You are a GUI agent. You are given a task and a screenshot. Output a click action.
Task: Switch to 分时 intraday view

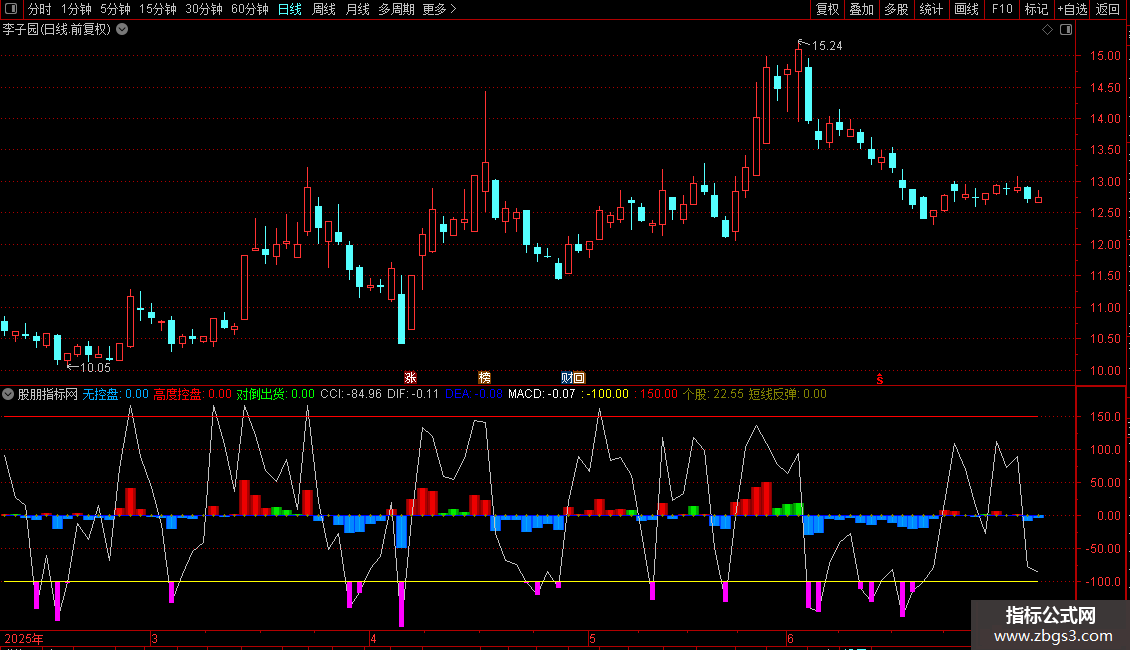click(x=40, y=9)
